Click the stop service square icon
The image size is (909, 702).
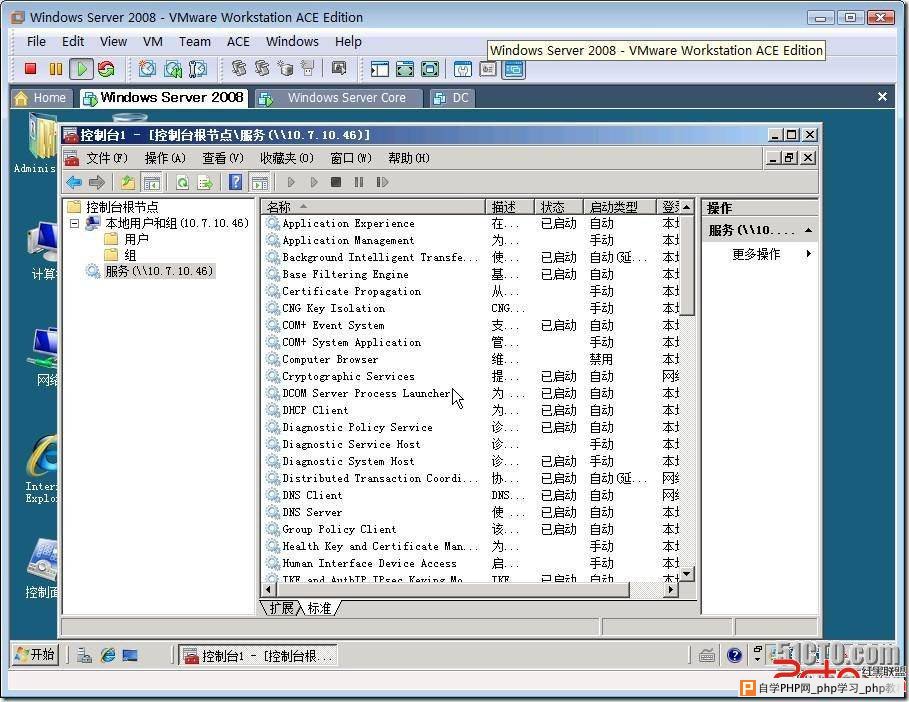[336, 182]
